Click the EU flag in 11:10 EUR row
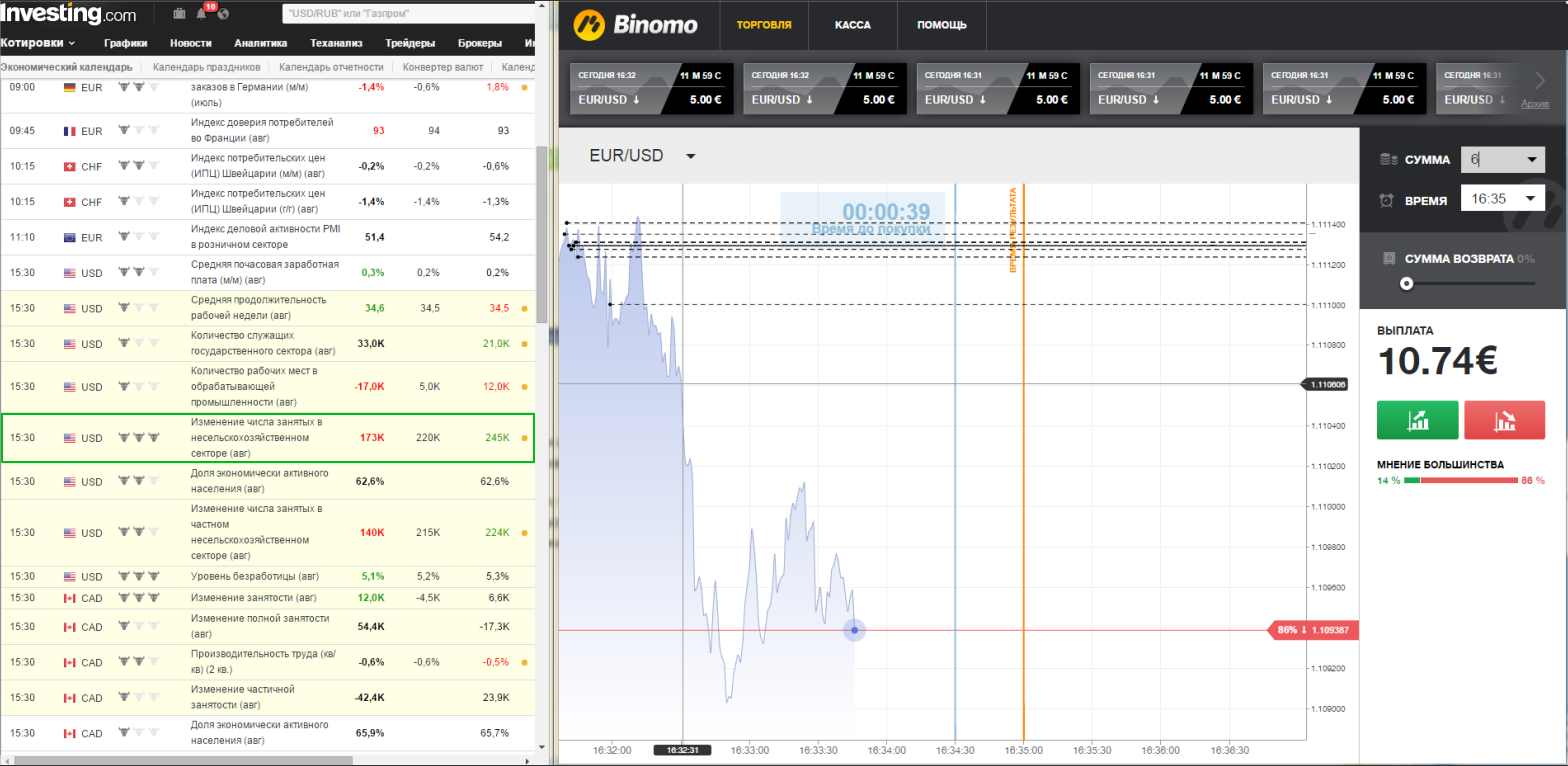Image resolution: width=1568 pixels, height=766 pixels. point(70,237)
